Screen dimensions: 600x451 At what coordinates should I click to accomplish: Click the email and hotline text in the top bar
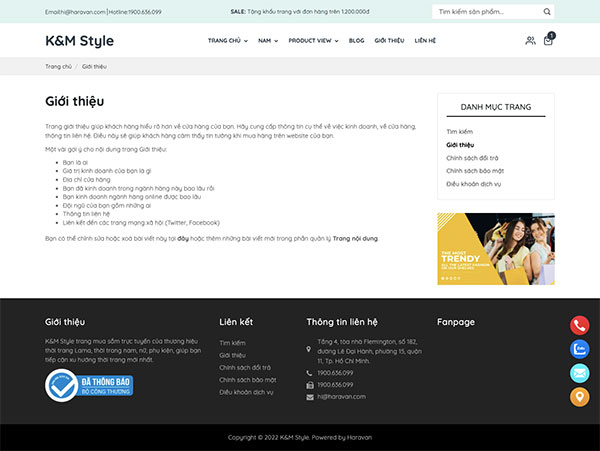103,12
